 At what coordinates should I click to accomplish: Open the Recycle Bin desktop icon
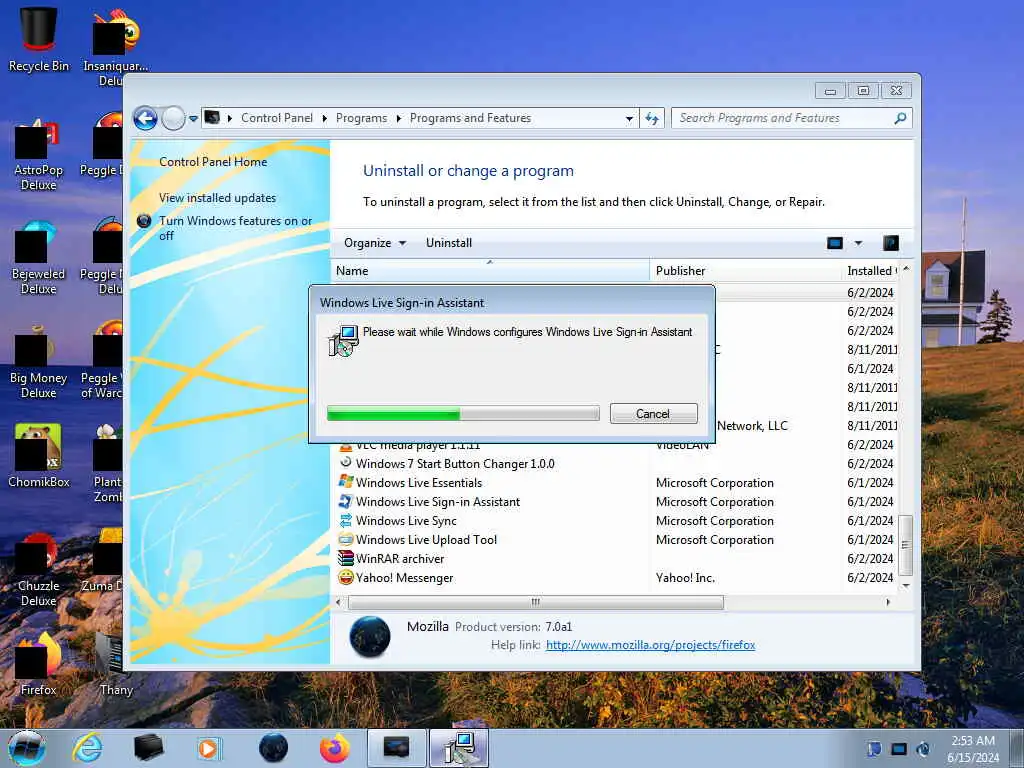click(39, 39)
